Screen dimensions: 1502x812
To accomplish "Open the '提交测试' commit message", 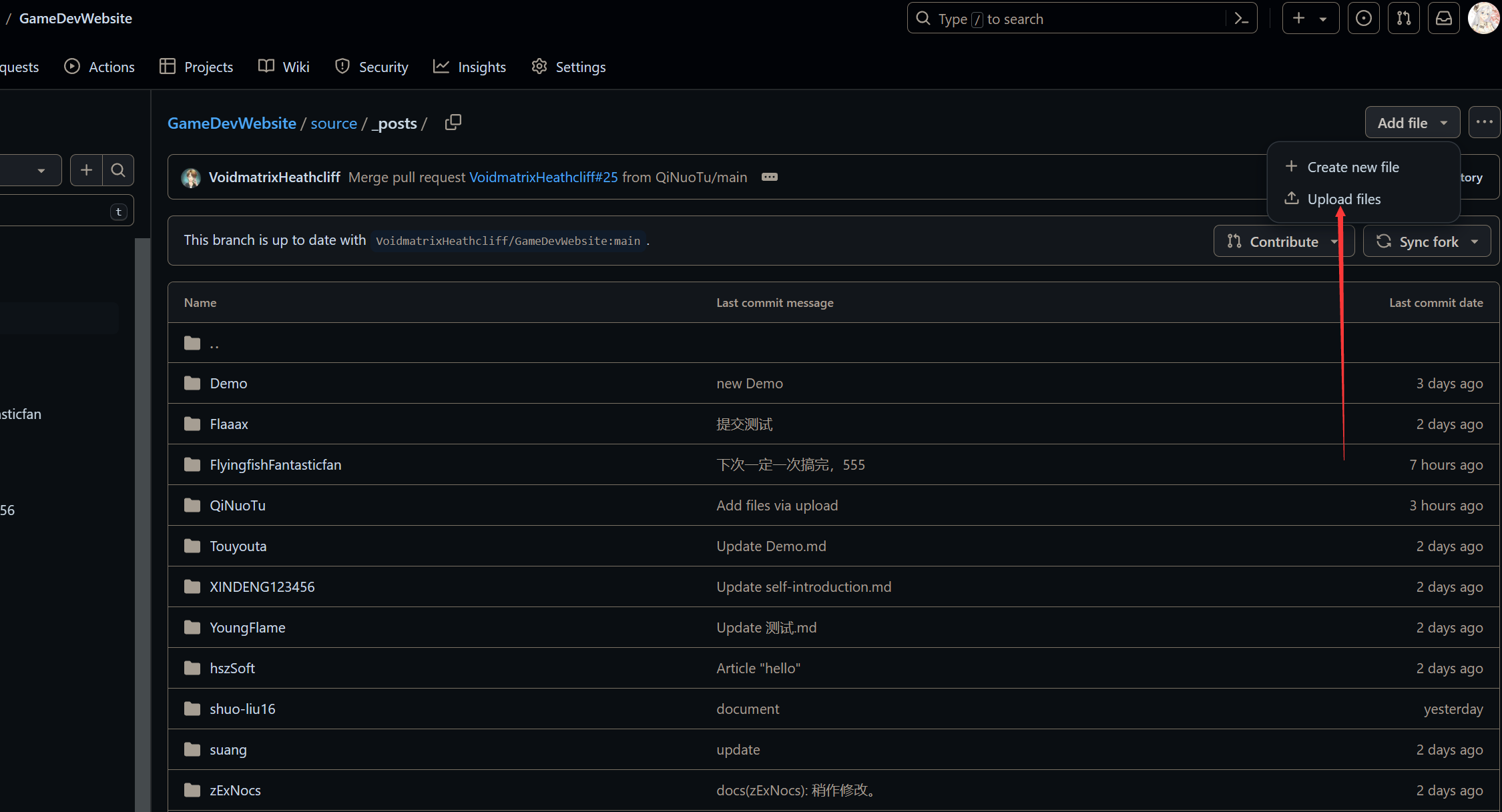I will pos(744,424).
